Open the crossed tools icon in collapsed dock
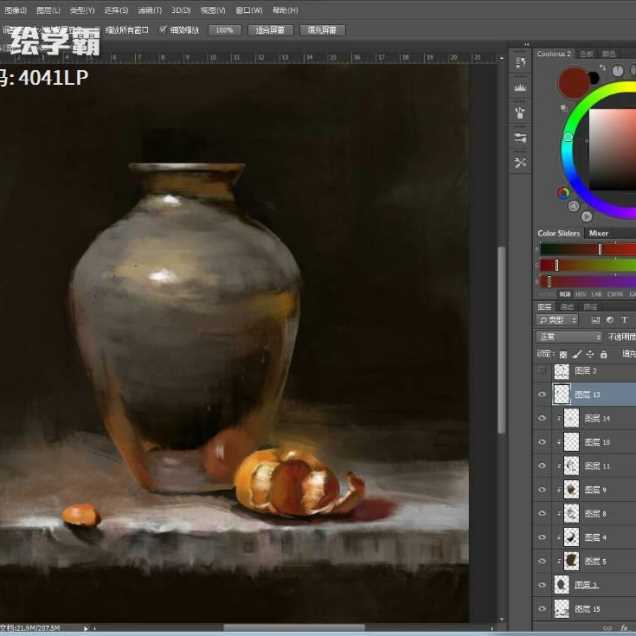Viewport: 636px width, 636px height. 520,163
